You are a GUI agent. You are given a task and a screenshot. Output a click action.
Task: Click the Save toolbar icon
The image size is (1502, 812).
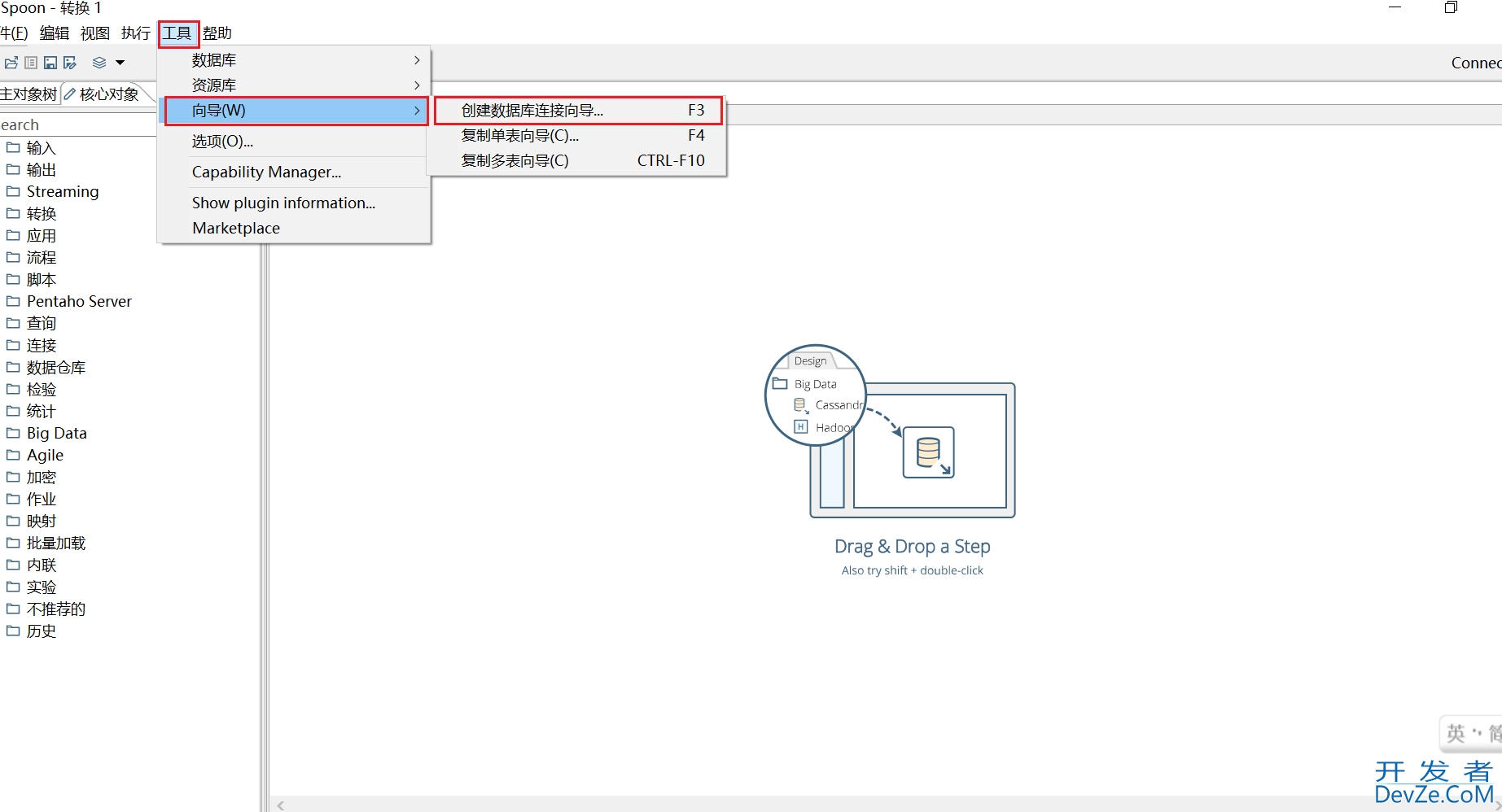(50, 63)
